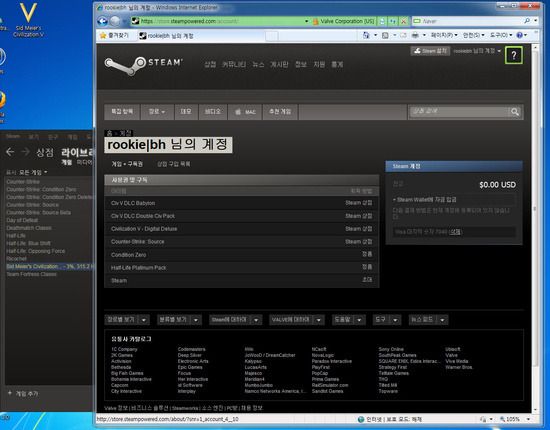Image resolution: width=550 pixels, height=430 pixels.
Task: Open the Ubisoft publisher link
Action: point(452,349)
